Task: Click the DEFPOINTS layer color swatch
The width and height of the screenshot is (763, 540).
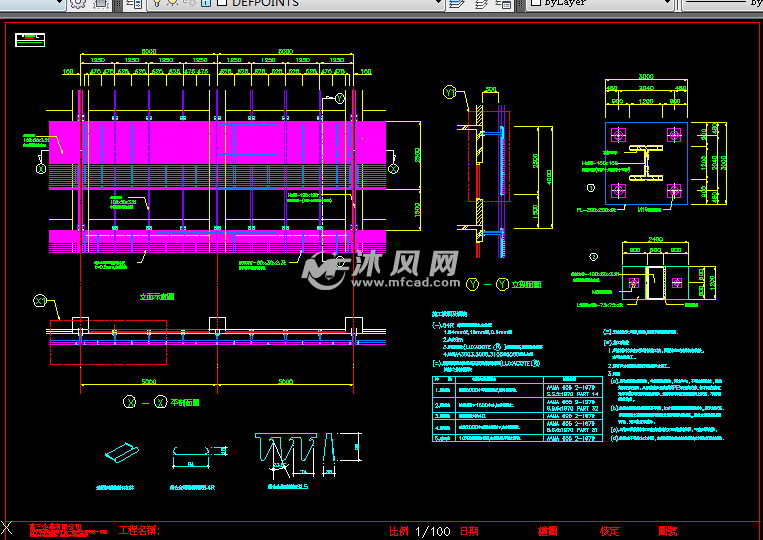Action: tap(220, 3)
